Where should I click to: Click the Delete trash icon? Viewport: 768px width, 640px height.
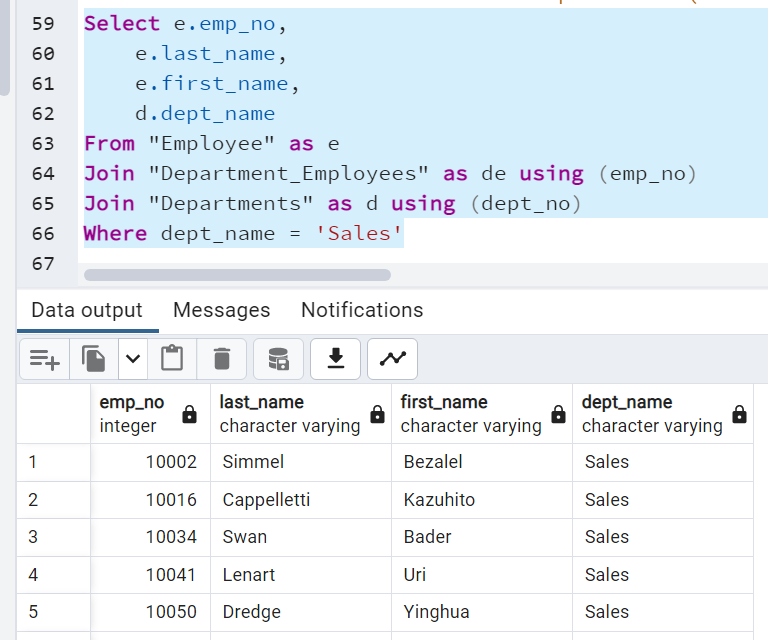[221, 359]
